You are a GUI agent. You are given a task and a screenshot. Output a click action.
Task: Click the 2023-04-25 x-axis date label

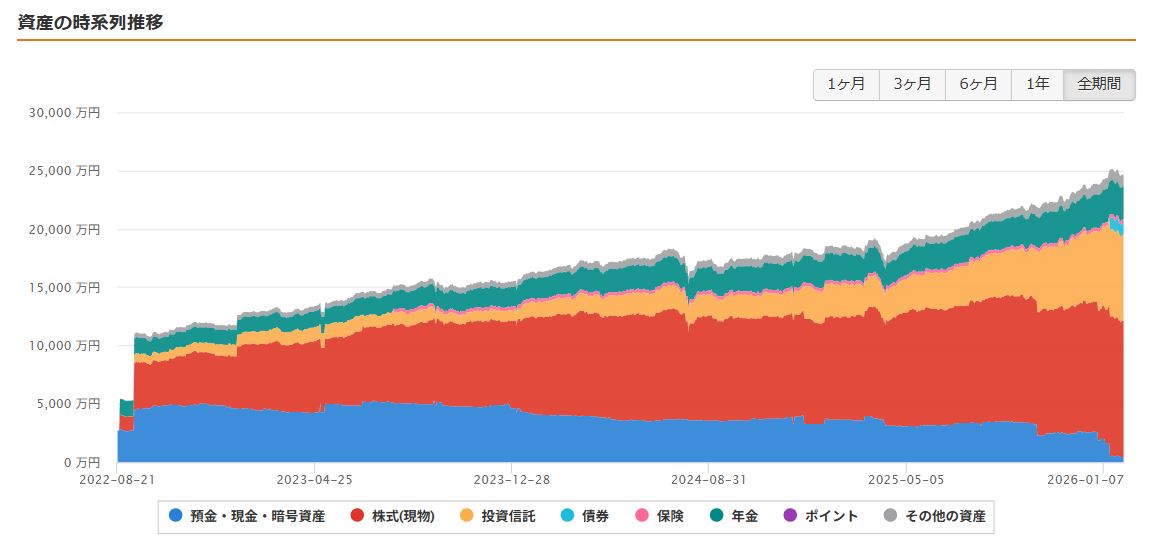point(315,481)
